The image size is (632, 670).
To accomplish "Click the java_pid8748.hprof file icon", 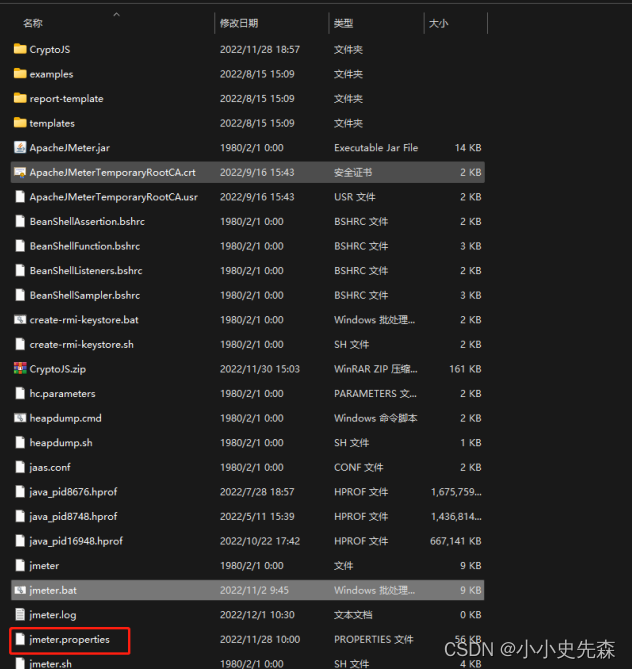I will pyautogui.click(x=20, y=516).
